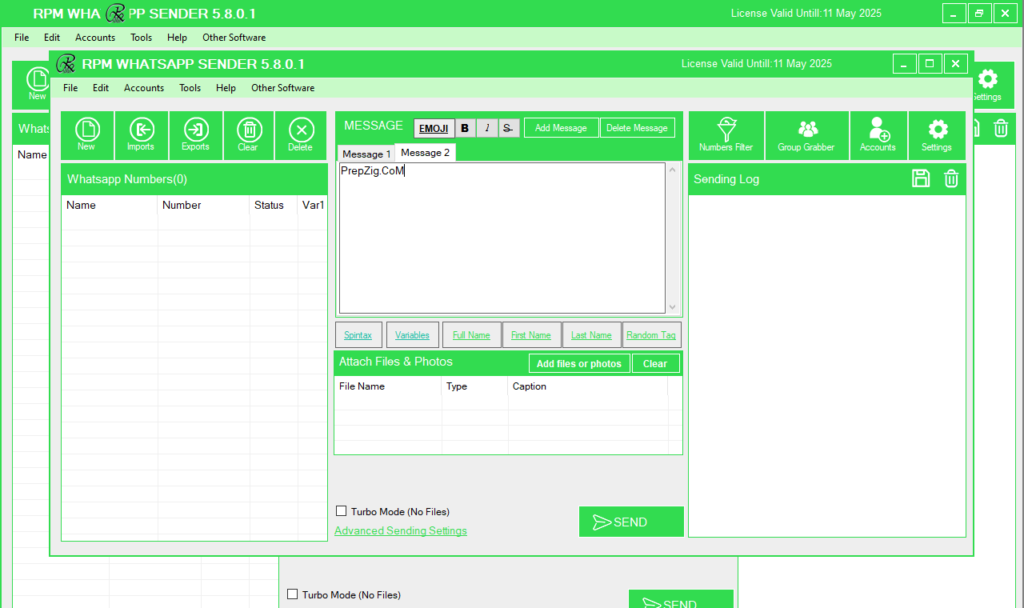
Task: Open Accounts menu in front window
Action: 144,88
